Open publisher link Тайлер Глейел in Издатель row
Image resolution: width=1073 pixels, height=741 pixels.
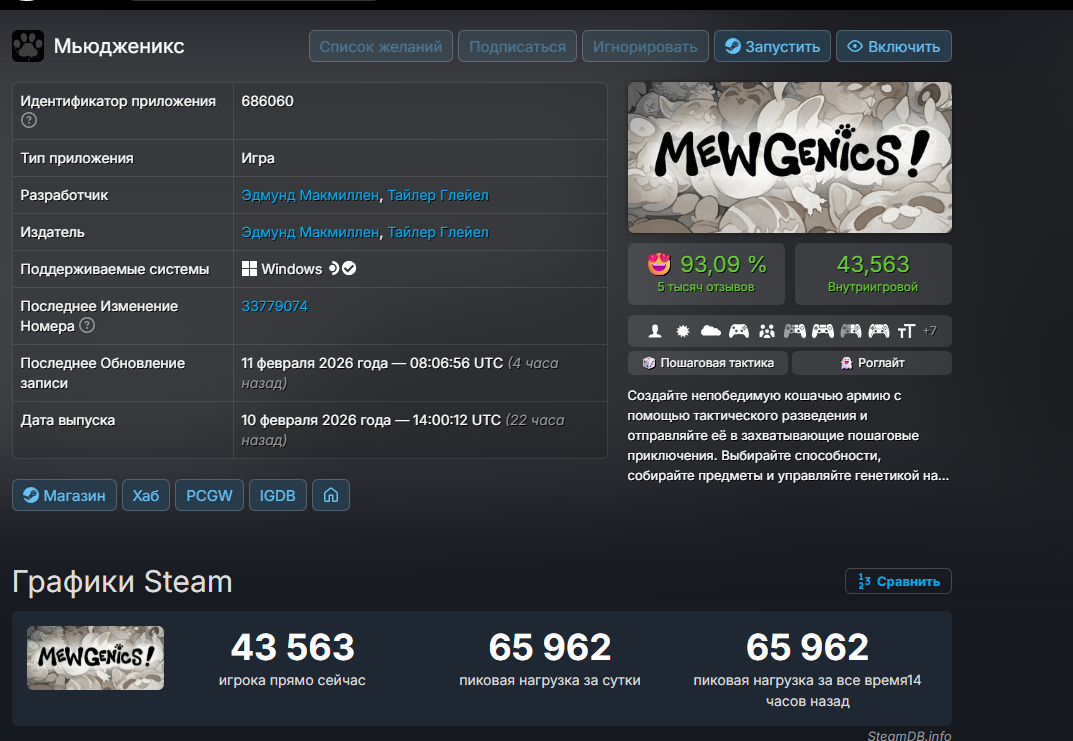(x=438, y=233)
